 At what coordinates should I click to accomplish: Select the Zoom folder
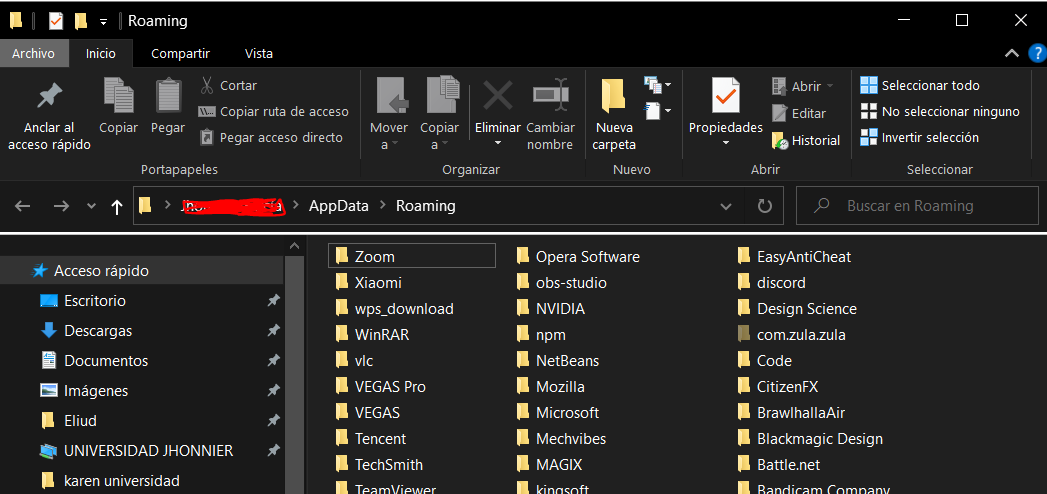412,256
